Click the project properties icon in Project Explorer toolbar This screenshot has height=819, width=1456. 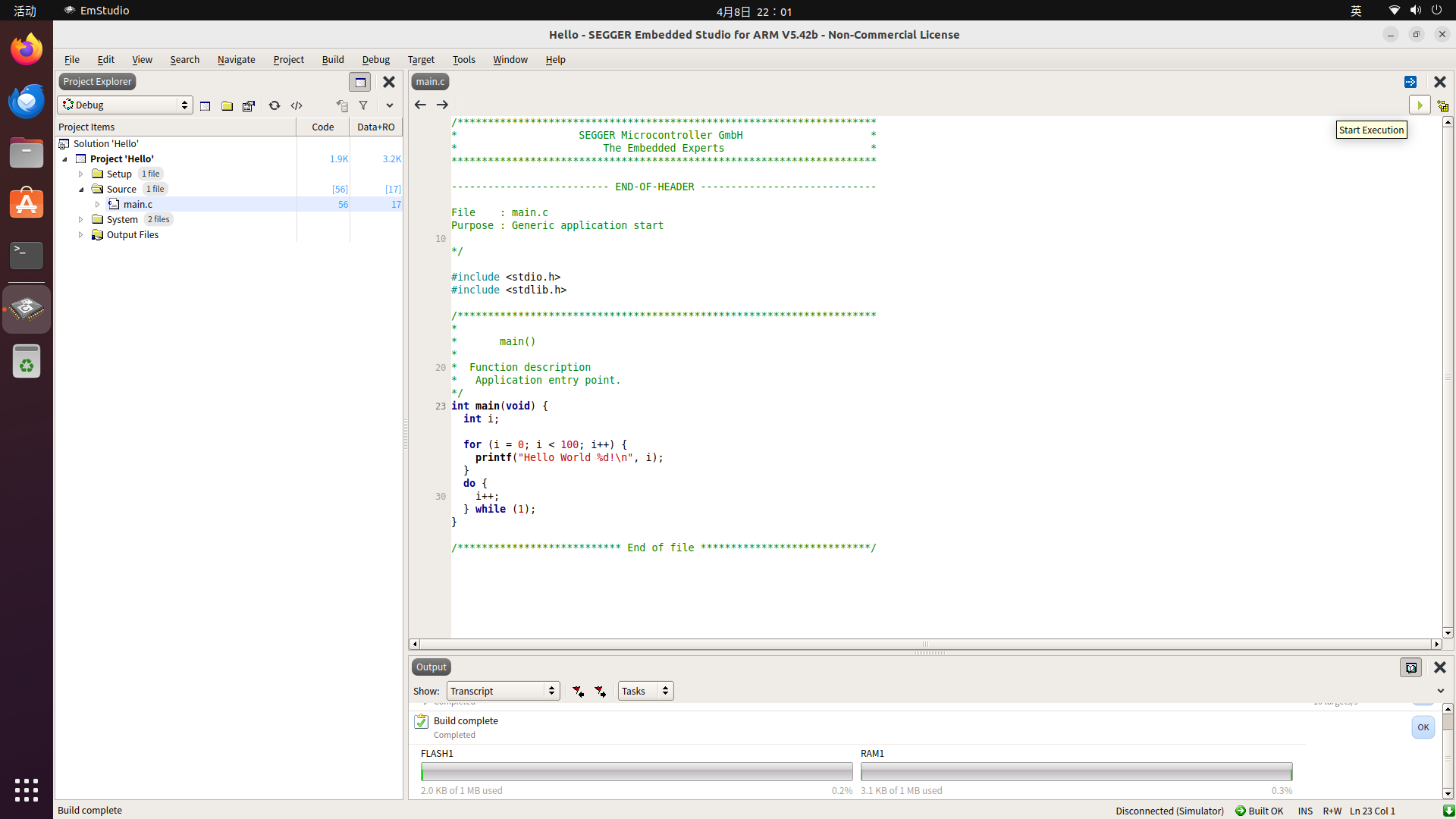pyautogui.click(x=249, y=105)
